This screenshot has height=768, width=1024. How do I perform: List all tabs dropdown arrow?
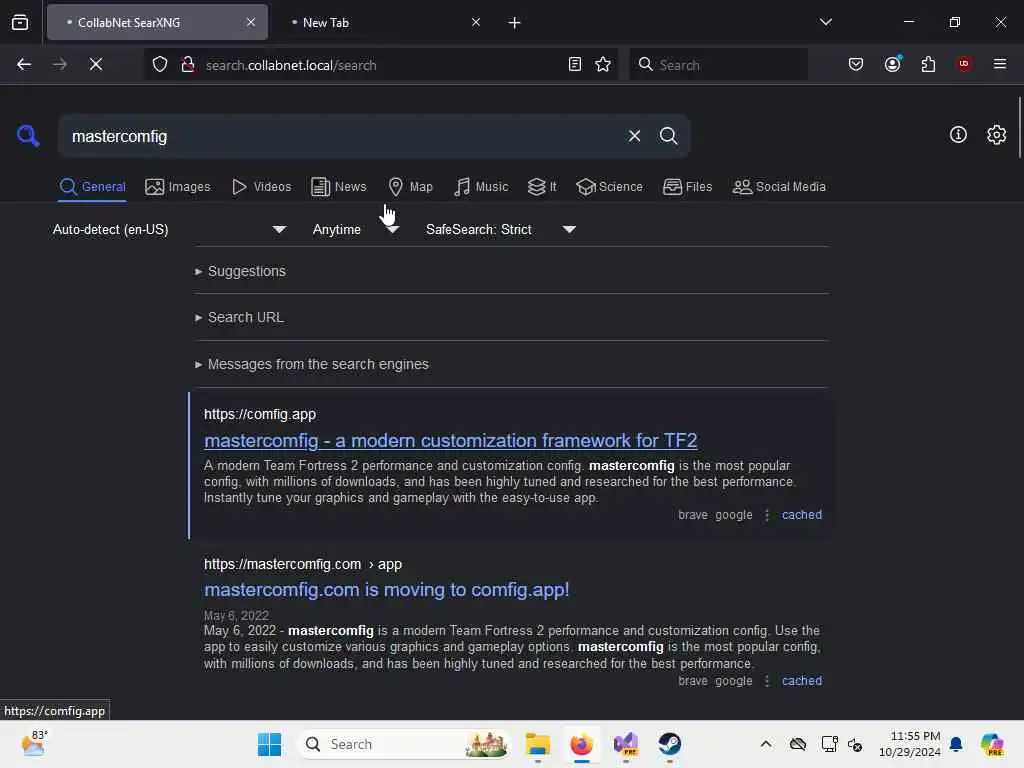[x=825, y=22]
